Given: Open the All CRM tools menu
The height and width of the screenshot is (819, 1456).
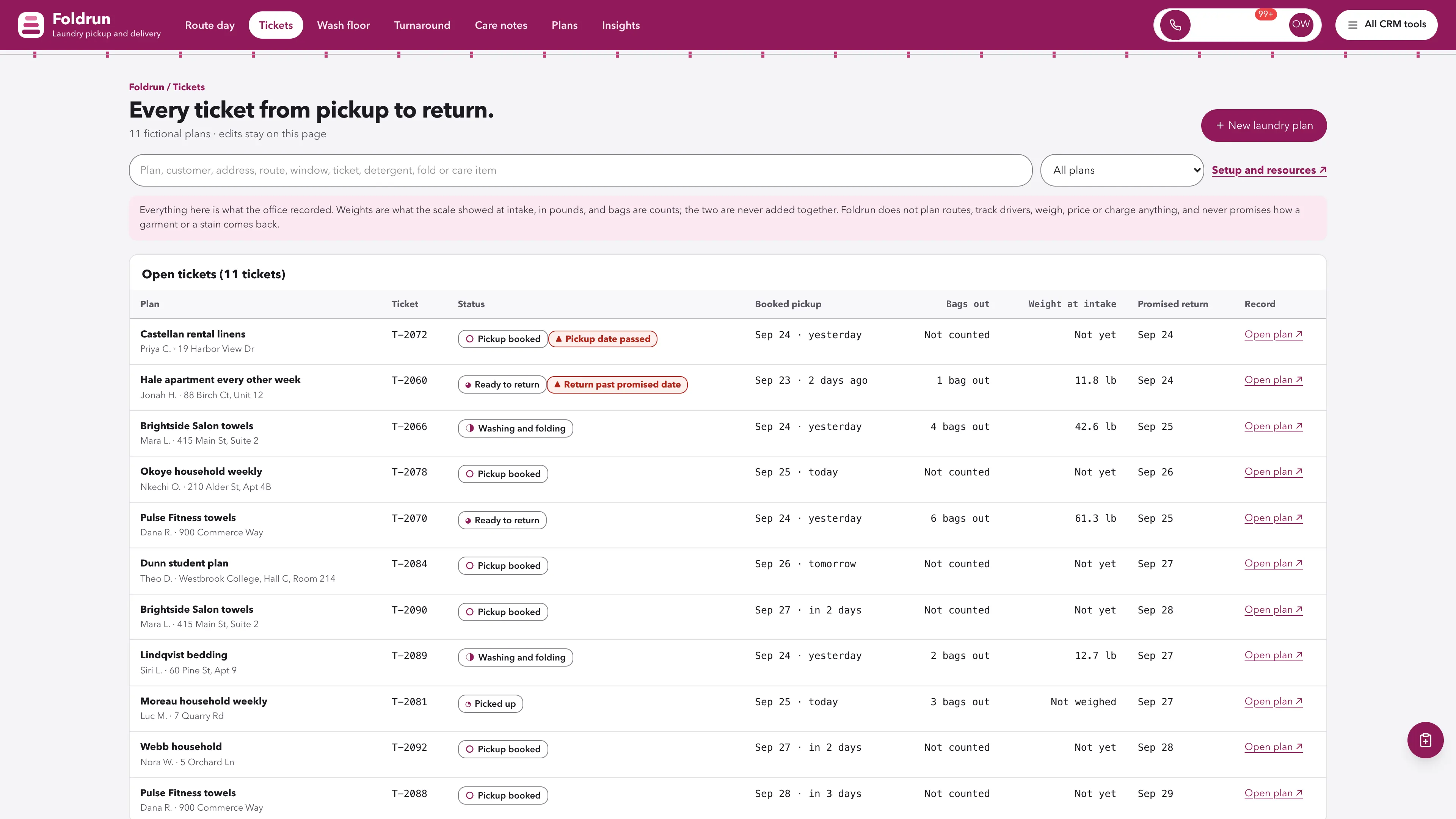Looking at the screenshot, I should pos(1386,25).
